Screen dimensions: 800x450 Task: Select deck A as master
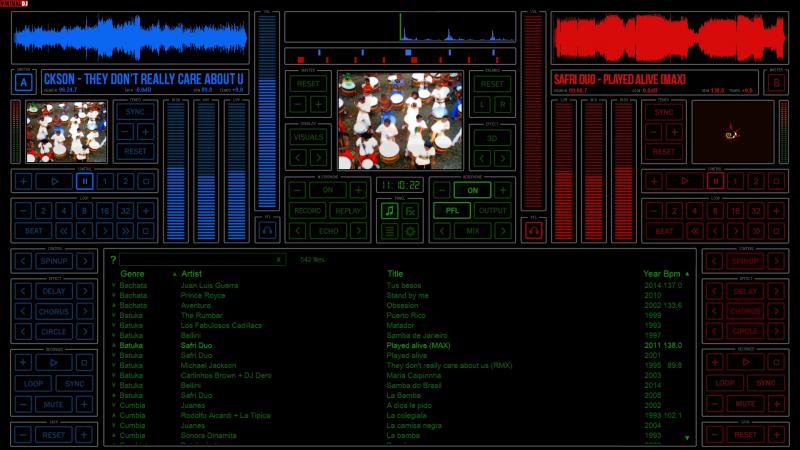click(x=23, y=82)
